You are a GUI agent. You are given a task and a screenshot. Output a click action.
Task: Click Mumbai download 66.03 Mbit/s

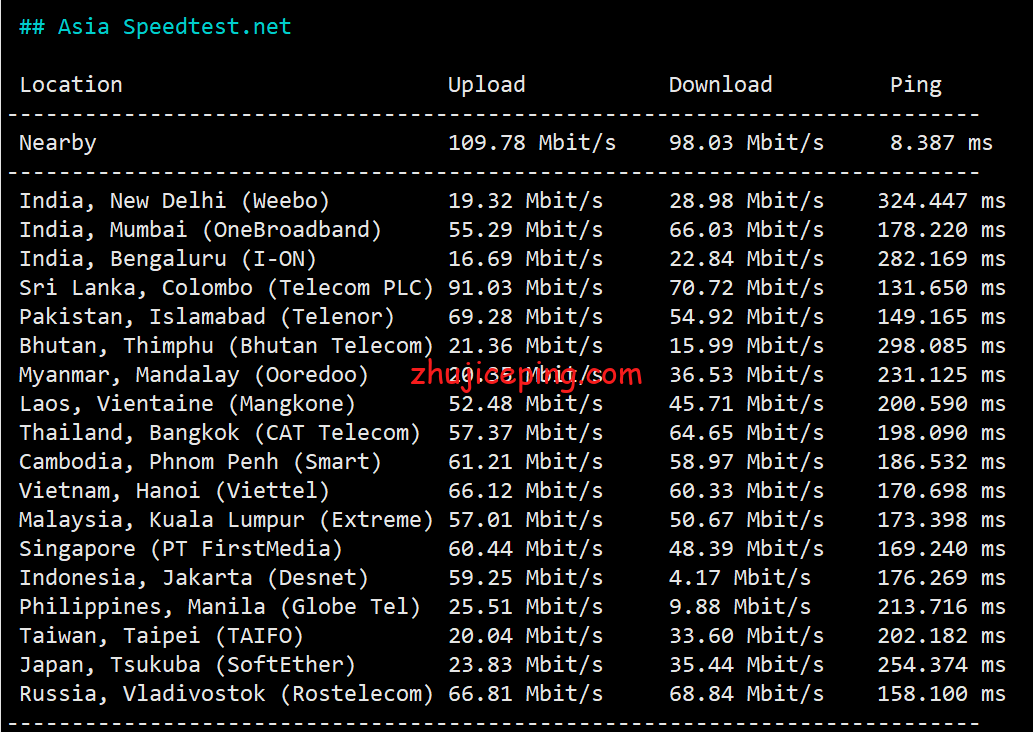coord(746,230)
